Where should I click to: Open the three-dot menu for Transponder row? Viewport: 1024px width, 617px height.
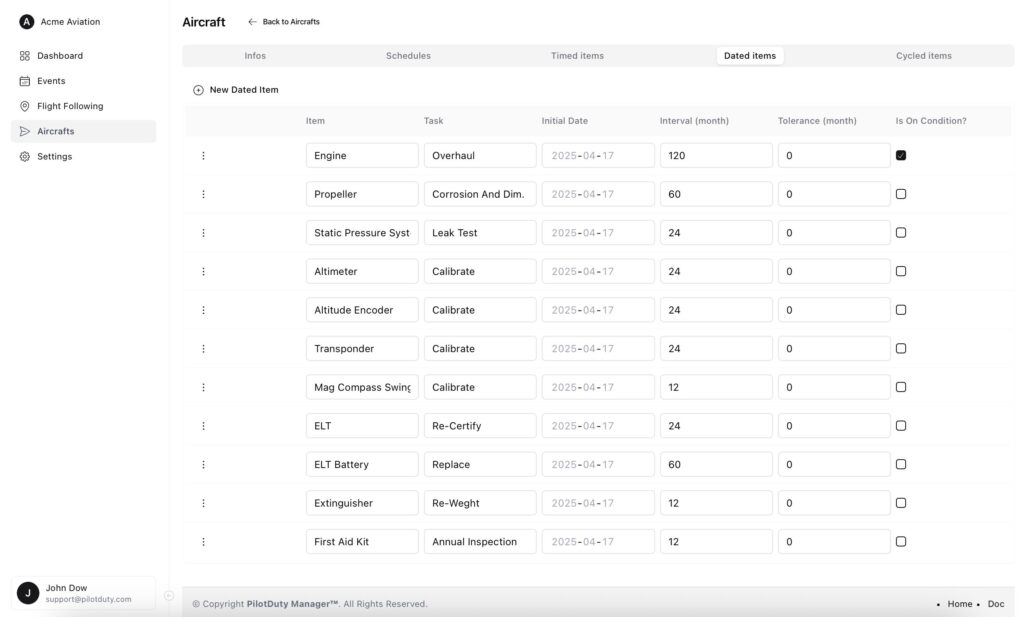tap(203, 349)
